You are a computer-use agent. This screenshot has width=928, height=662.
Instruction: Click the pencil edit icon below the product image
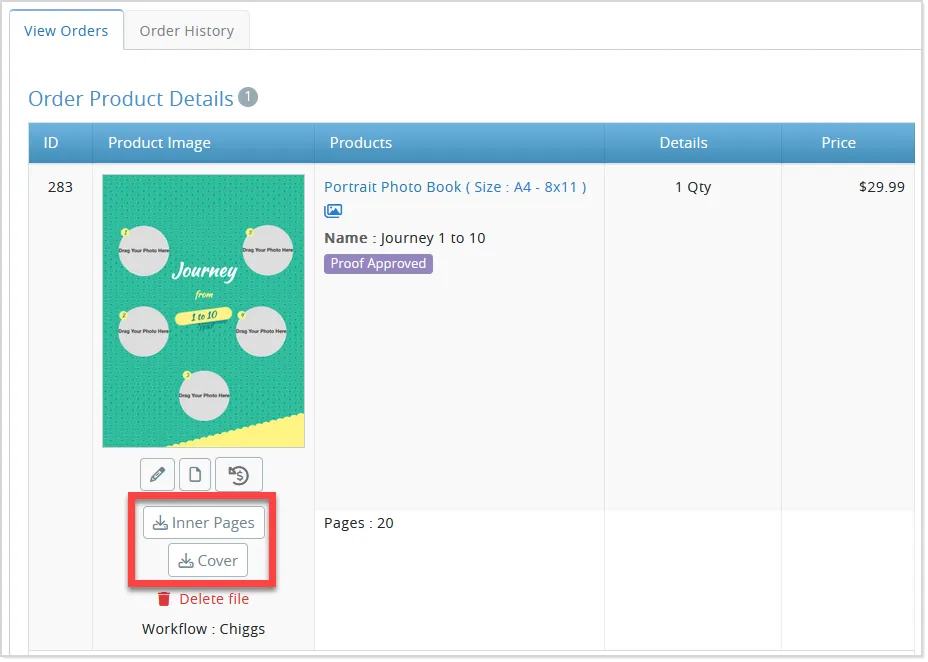(x=157, y=476)
